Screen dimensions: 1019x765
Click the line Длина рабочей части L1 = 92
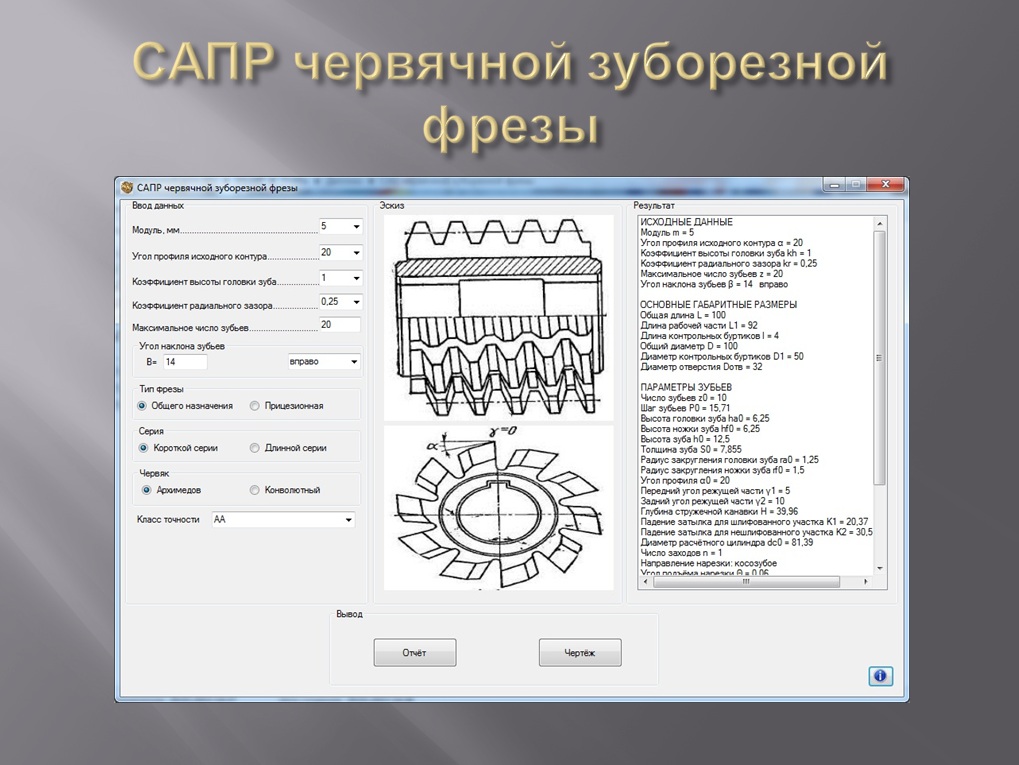point(699,326)
